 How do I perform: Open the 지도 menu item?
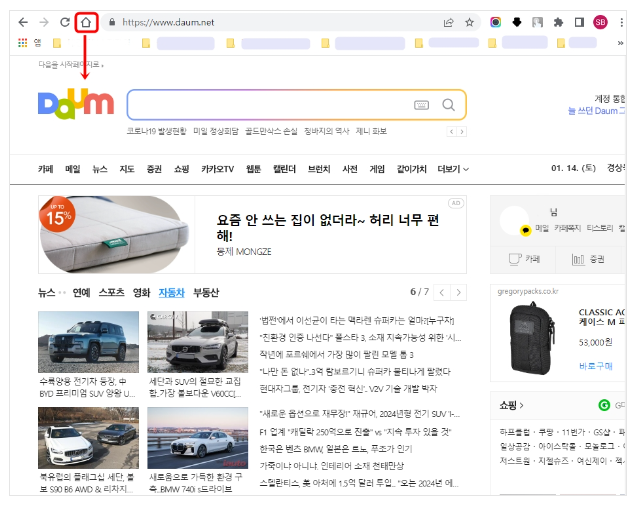[x=127, y=169]
